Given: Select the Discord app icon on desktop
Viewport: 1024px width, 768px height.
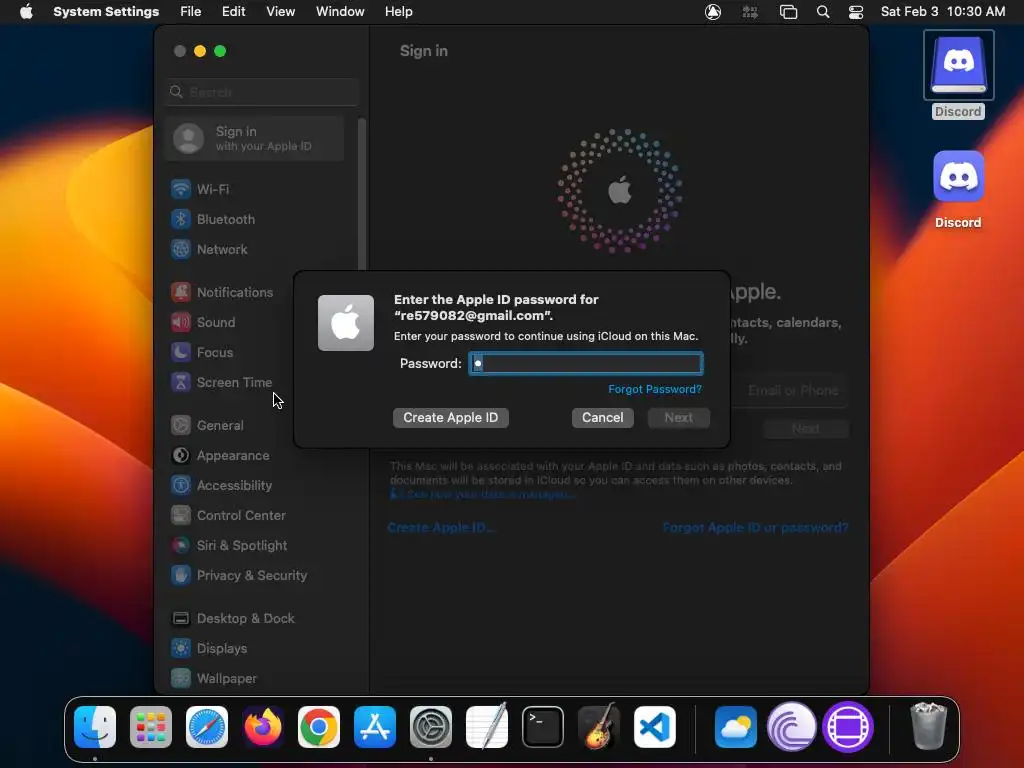Looking at the screenshot, I should click(x=958, y=190).
